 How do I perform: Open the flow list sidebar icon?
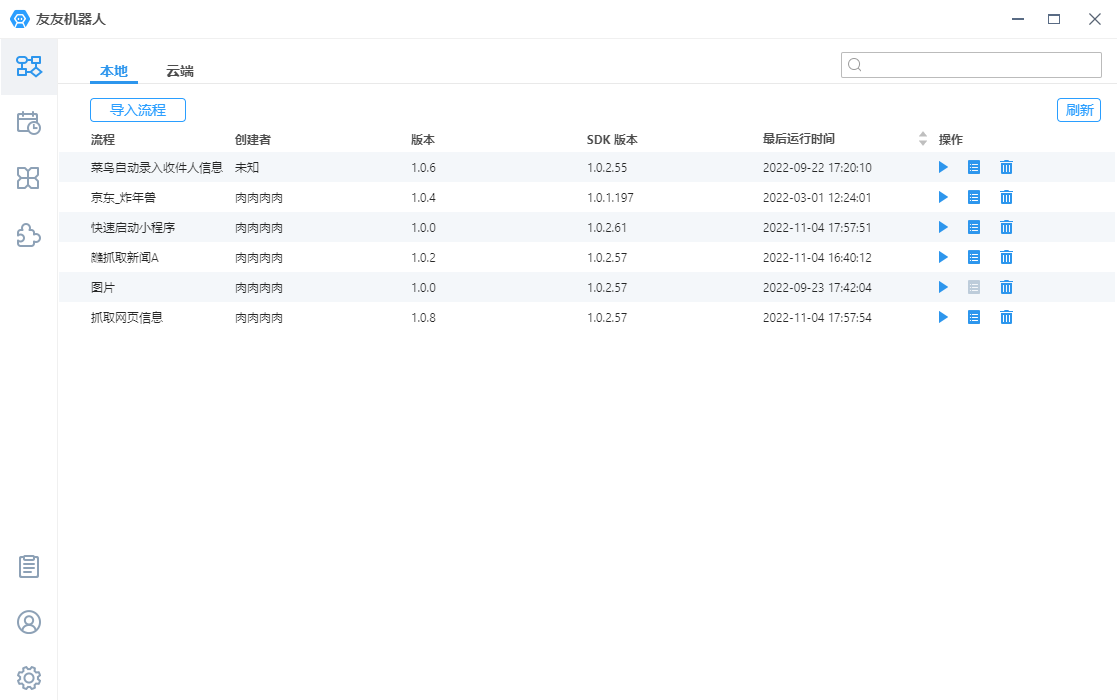tap(29, 67)
